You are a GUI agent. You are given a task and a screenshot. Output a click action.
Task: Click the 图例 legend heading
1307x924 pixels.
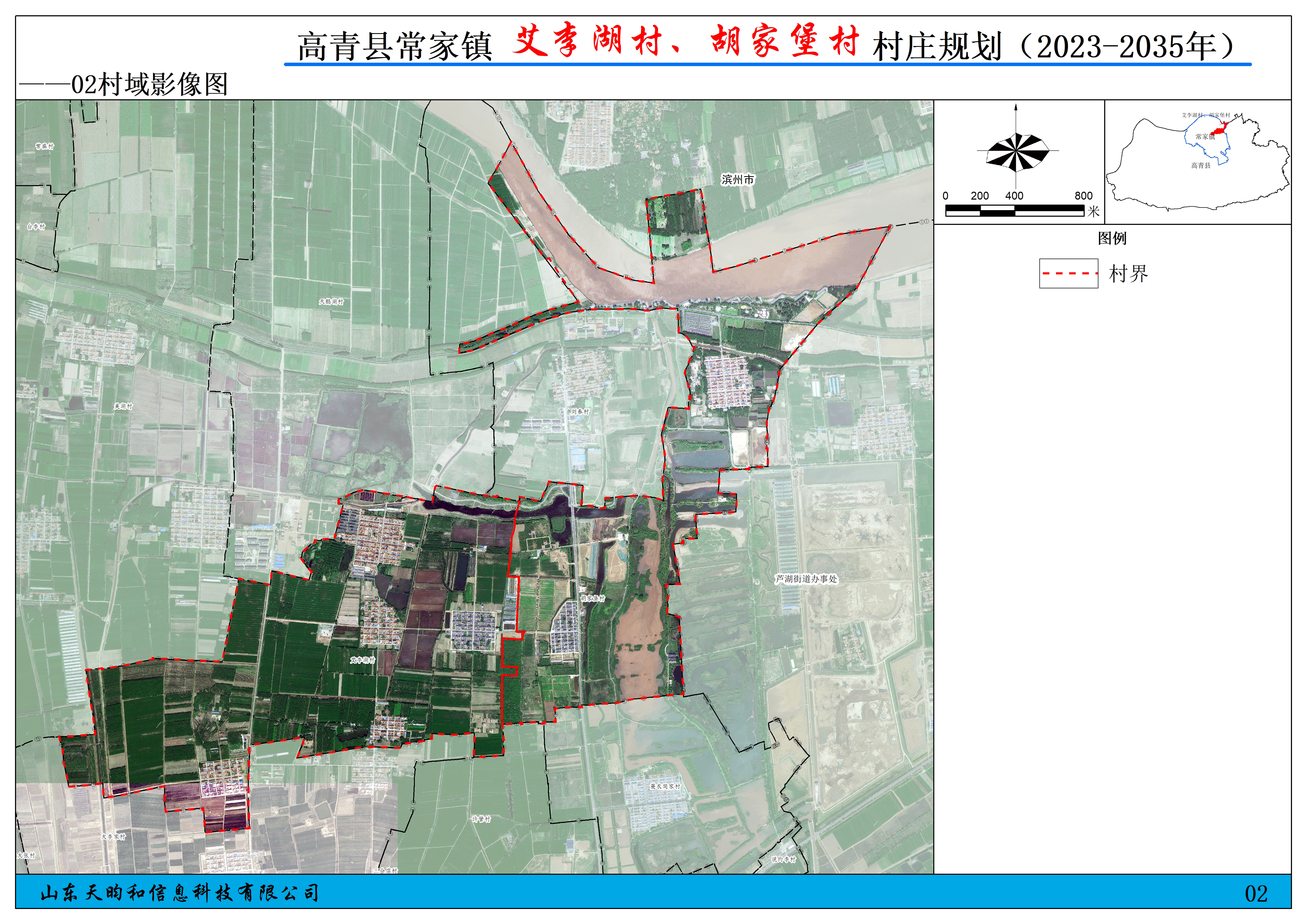(x=1112, y=238)
